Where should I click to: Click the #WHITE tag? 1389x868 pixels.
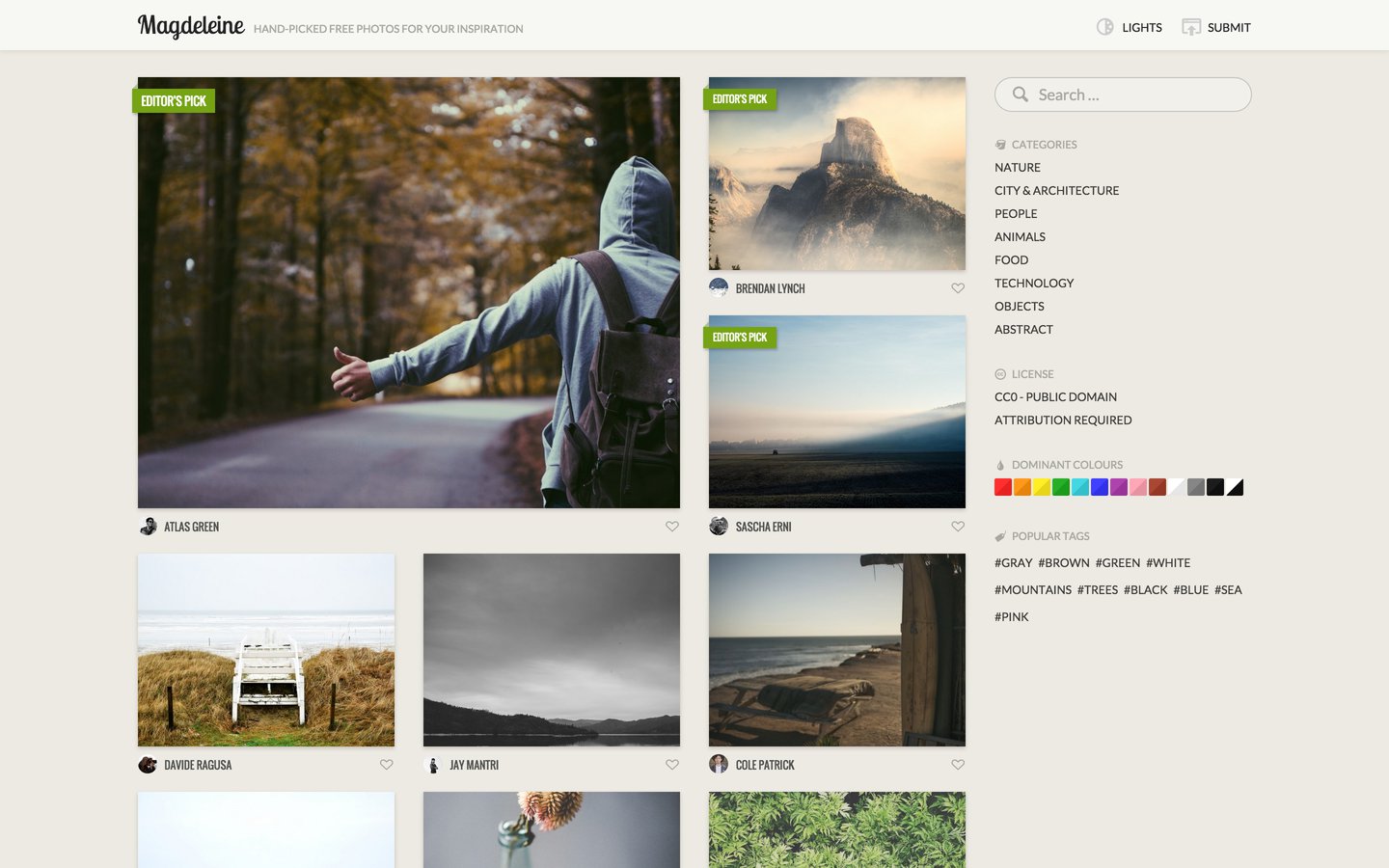(1168, 563)
